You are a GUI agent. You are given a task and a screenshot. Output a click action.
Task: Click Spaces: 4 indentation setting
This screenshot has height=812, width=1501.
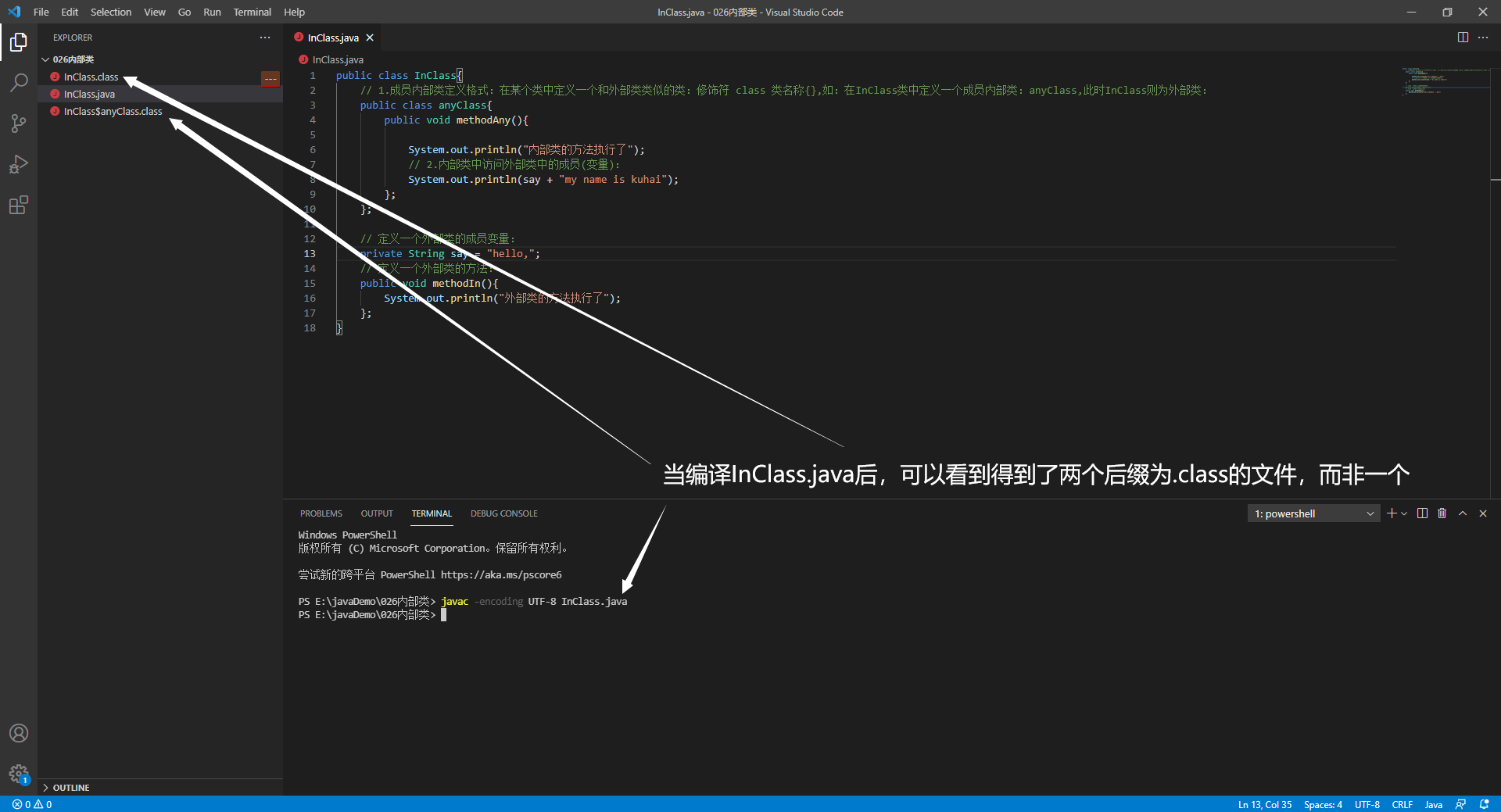pyautogui.click(x=1323, y=804)
